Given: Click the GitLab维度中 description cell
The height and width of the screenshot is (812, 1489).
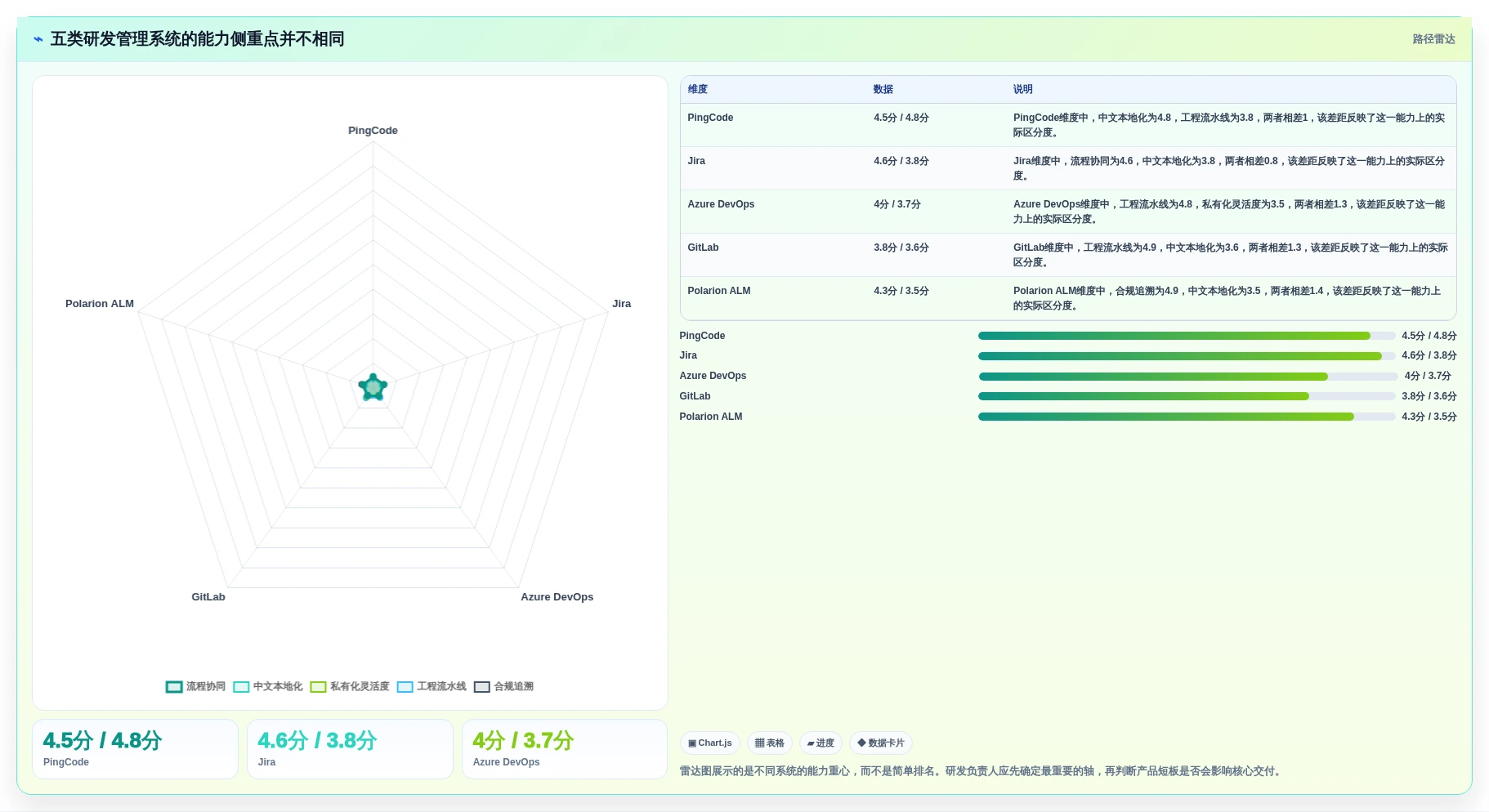Looking at the screenshot, I should click(1230, 255).
